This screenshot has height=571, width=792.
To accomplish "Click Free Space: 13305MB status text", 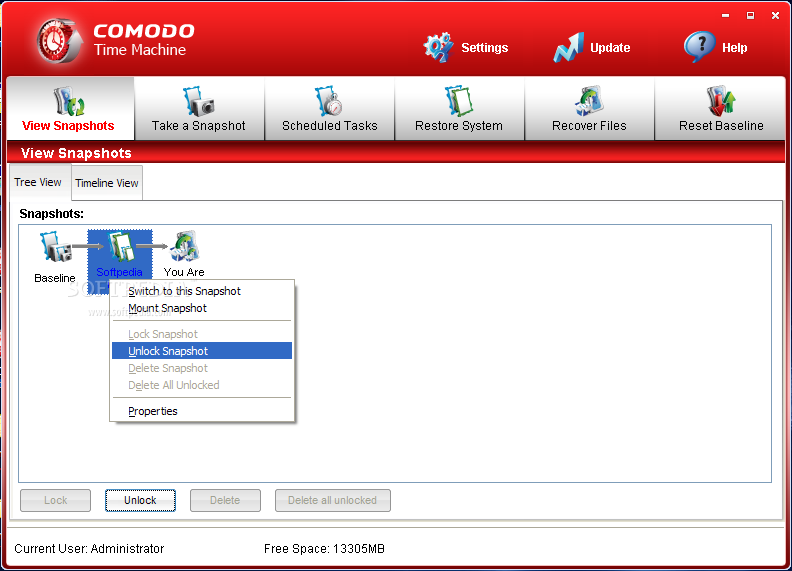I will click(x=324, y=549).
